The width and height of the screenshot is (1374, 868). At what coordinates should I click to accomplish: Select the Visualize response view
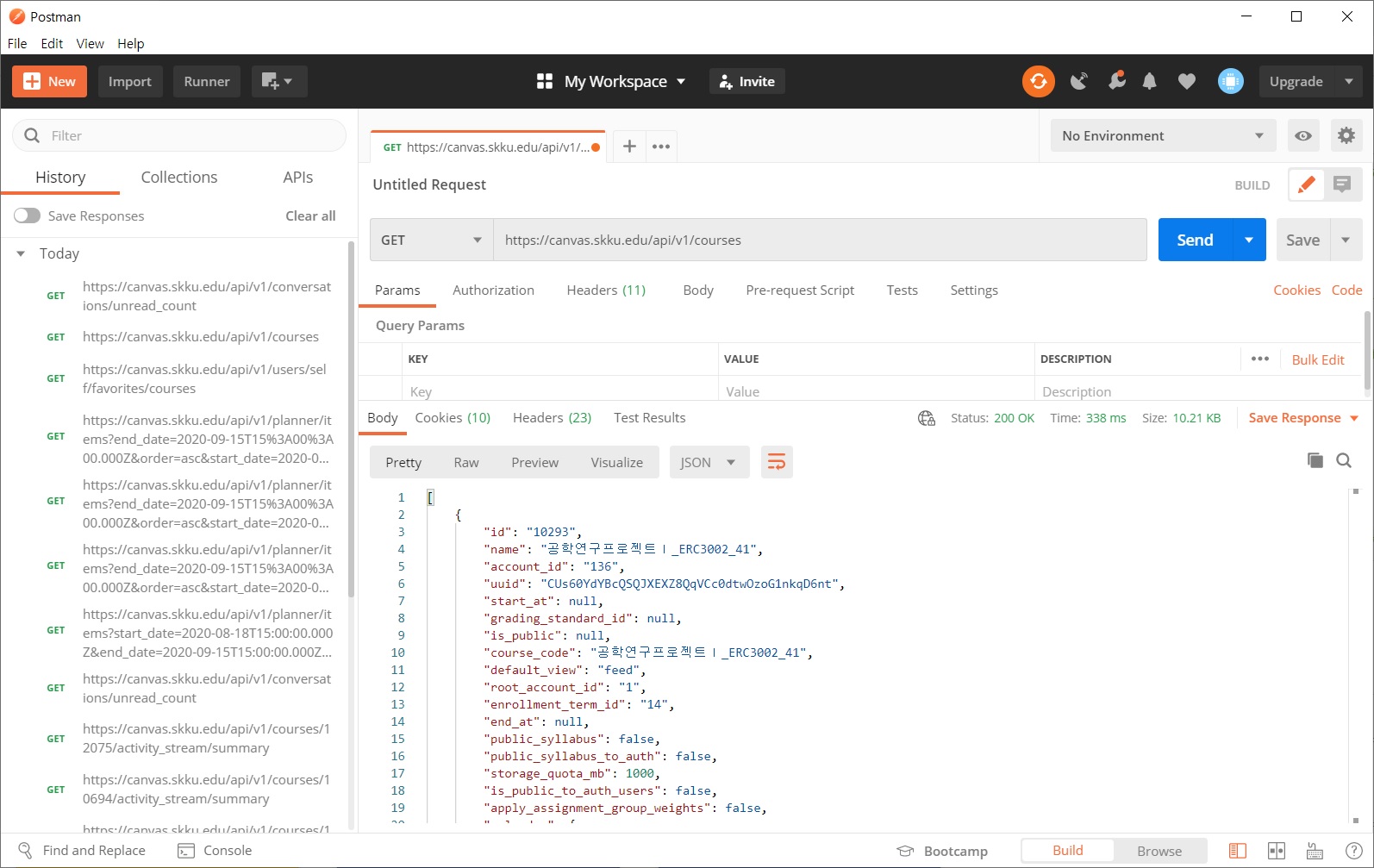[617, 462]
